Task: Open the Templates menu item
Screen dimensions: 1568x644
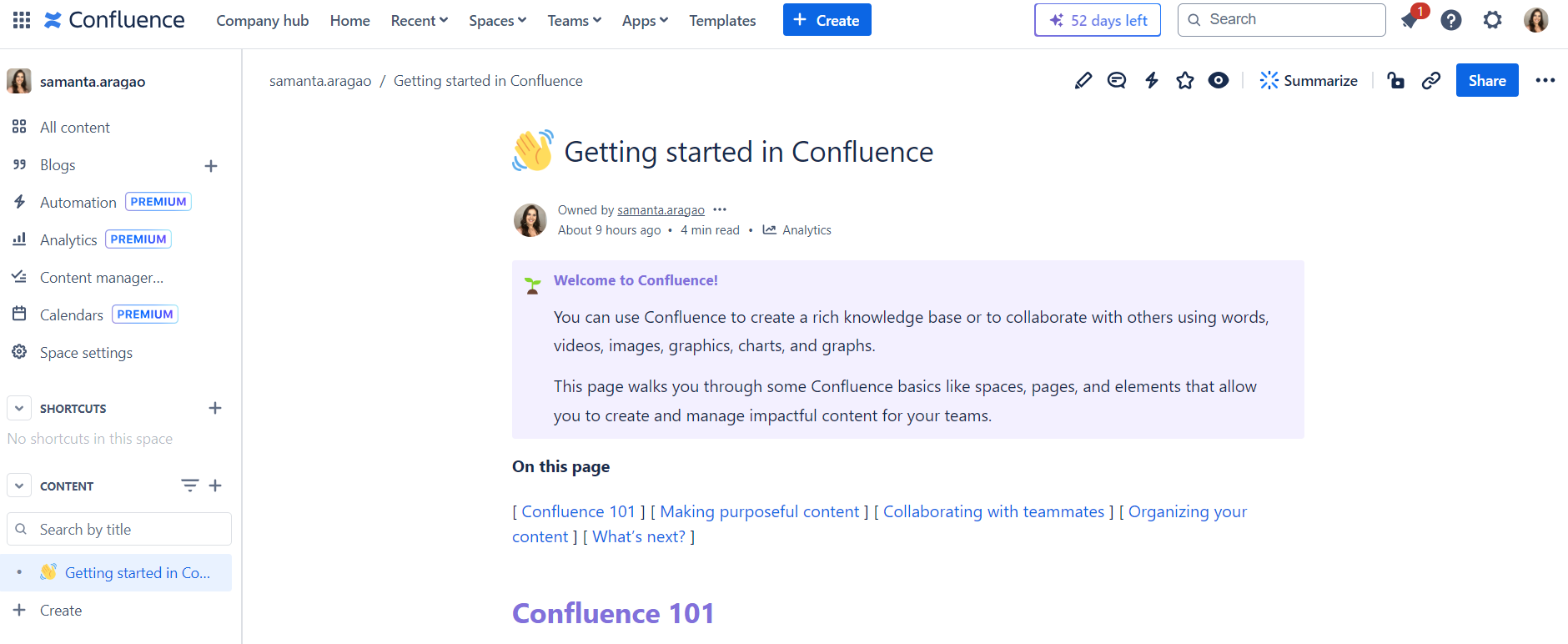Action: 722,20
